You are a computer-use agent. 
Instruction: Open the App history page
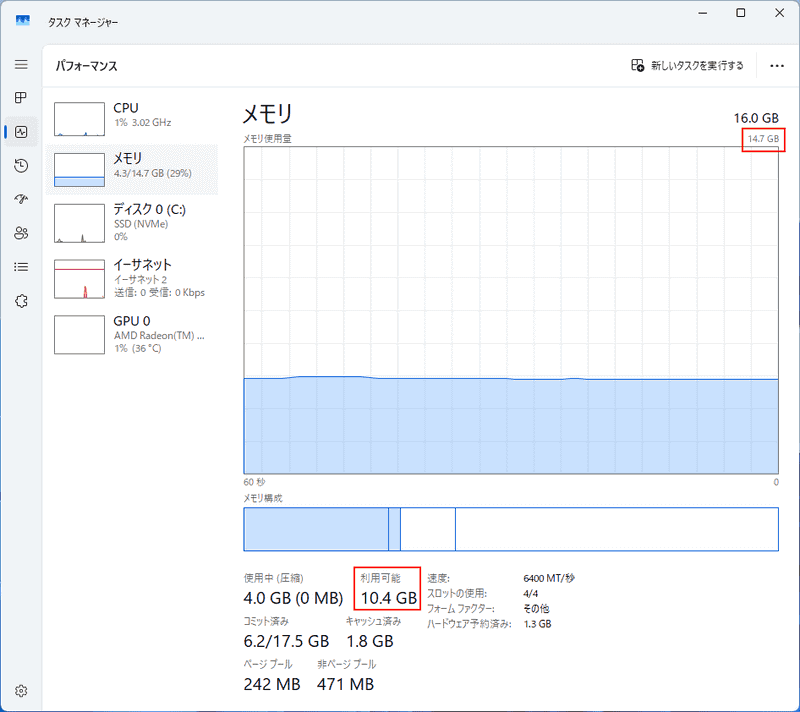click(x=20, y=165)
